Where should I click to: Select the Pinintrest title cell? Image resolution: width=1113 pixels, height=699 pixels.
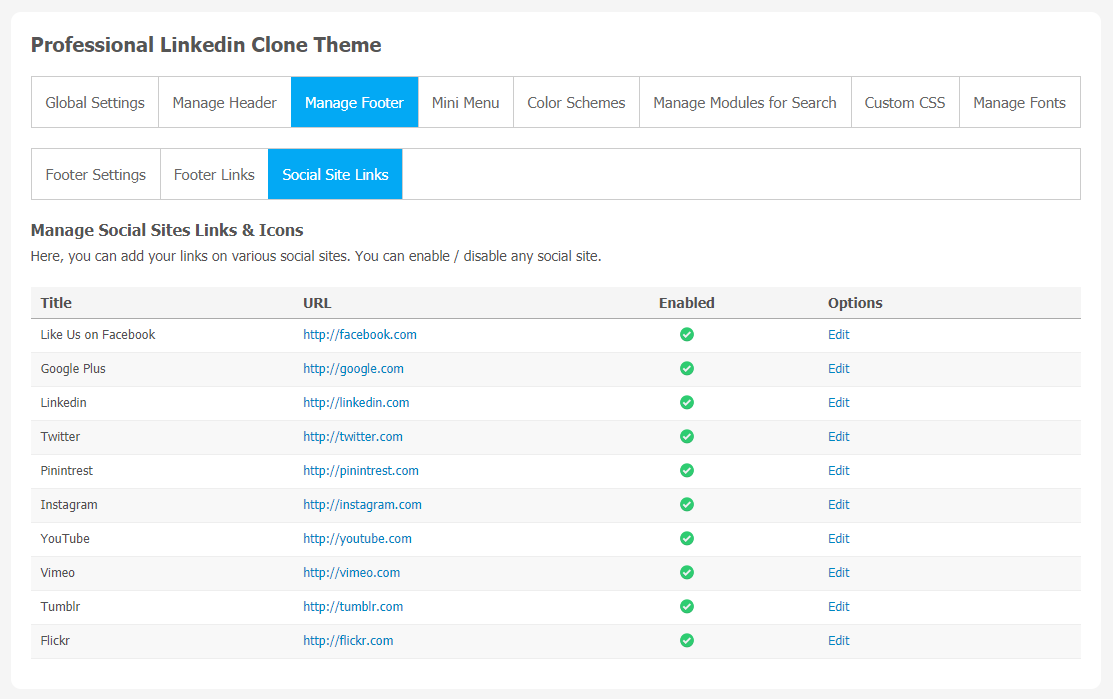click(x=67, y=471)
